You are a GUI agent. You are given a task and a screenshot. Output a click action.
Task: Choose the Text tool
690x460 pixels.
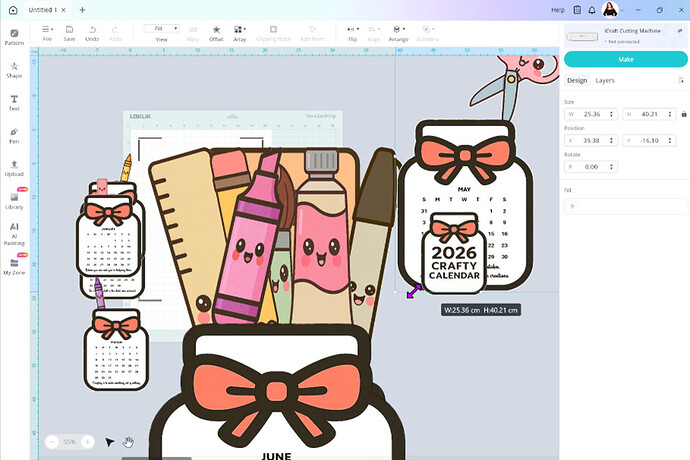point(14,102)
